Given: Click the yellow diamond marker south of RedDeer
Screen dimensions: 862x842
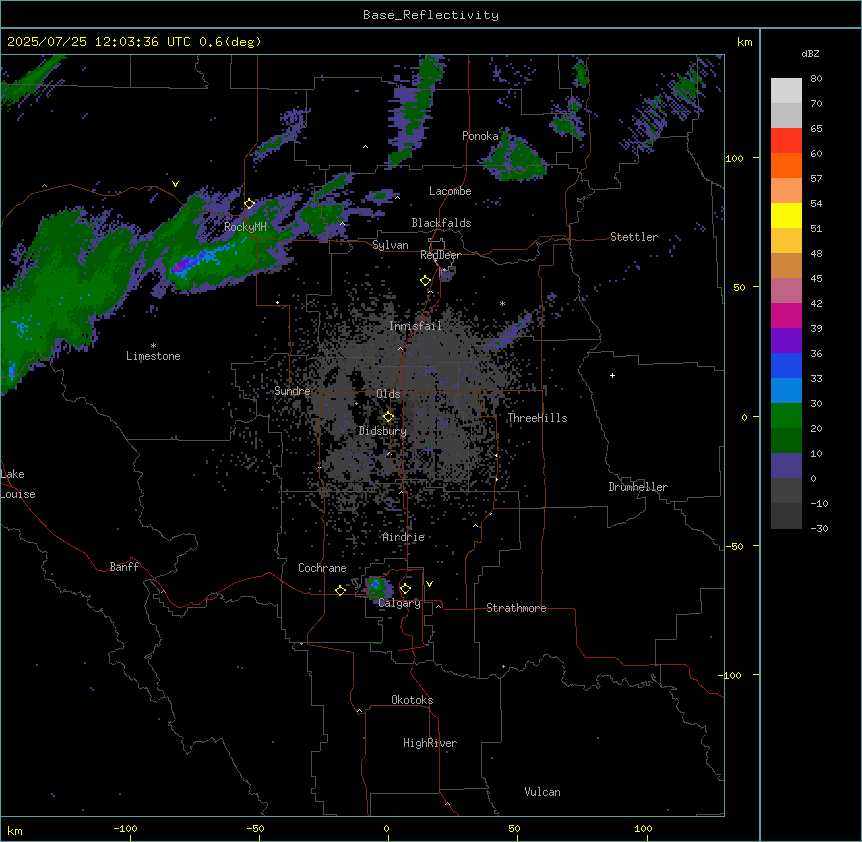Looking at the screenshot, I should pyautogui.click(x=426, y=281).
